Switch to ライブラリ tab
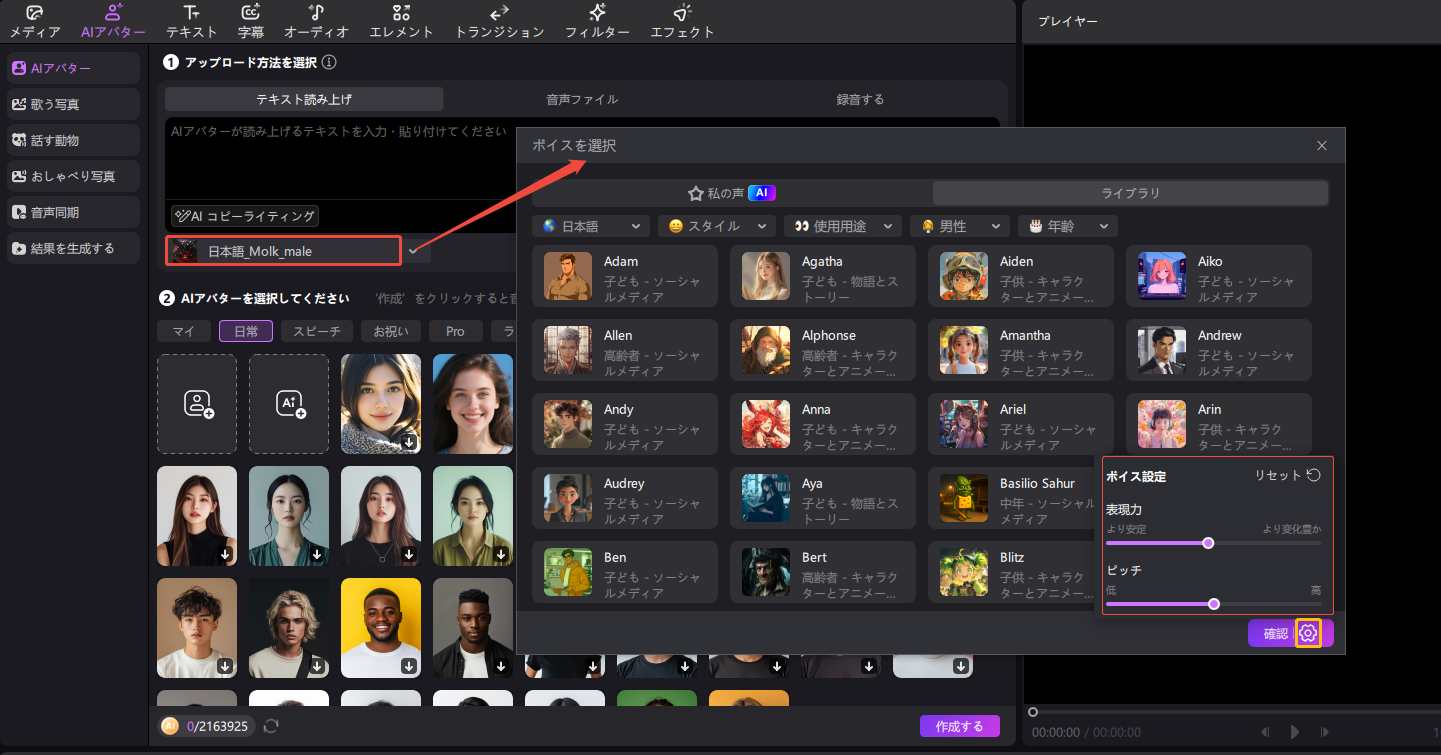This screenshot has height=755, width=1441. coord(1130,193)
